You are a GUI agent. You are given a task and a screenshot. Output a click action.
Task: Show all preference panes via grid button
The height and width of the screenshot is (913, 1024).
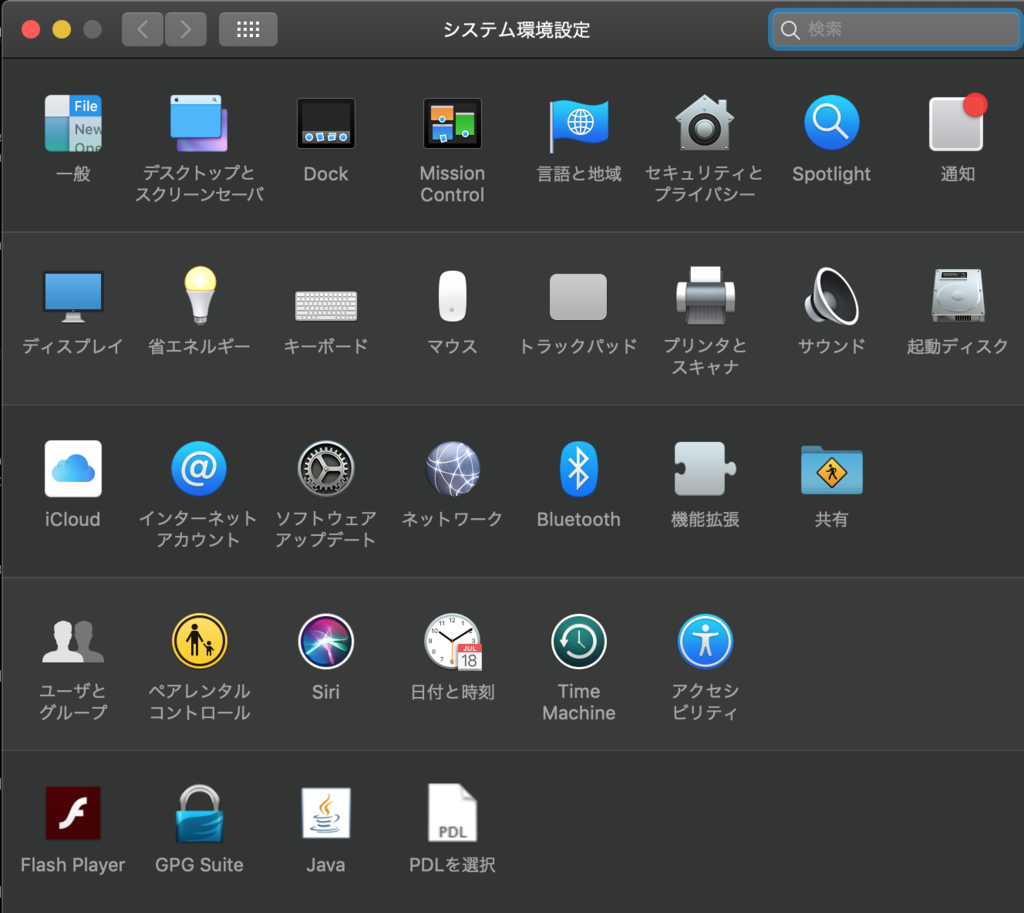tap(246, 28)
